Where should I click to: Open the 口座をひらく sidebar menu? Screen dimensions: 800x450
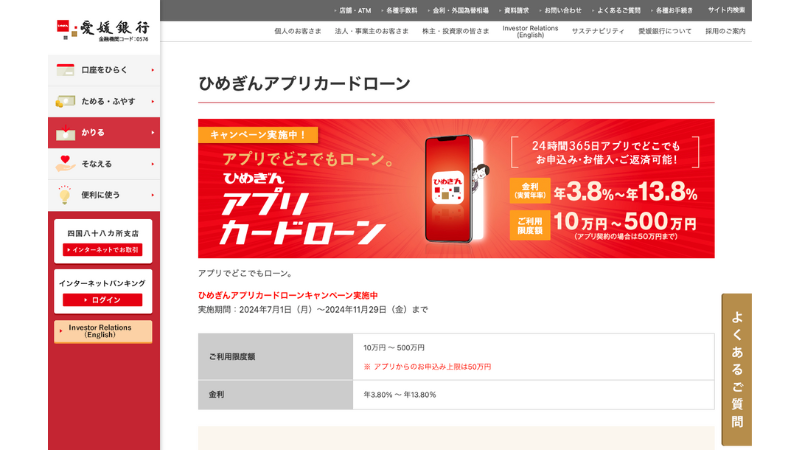click(104, 70)
